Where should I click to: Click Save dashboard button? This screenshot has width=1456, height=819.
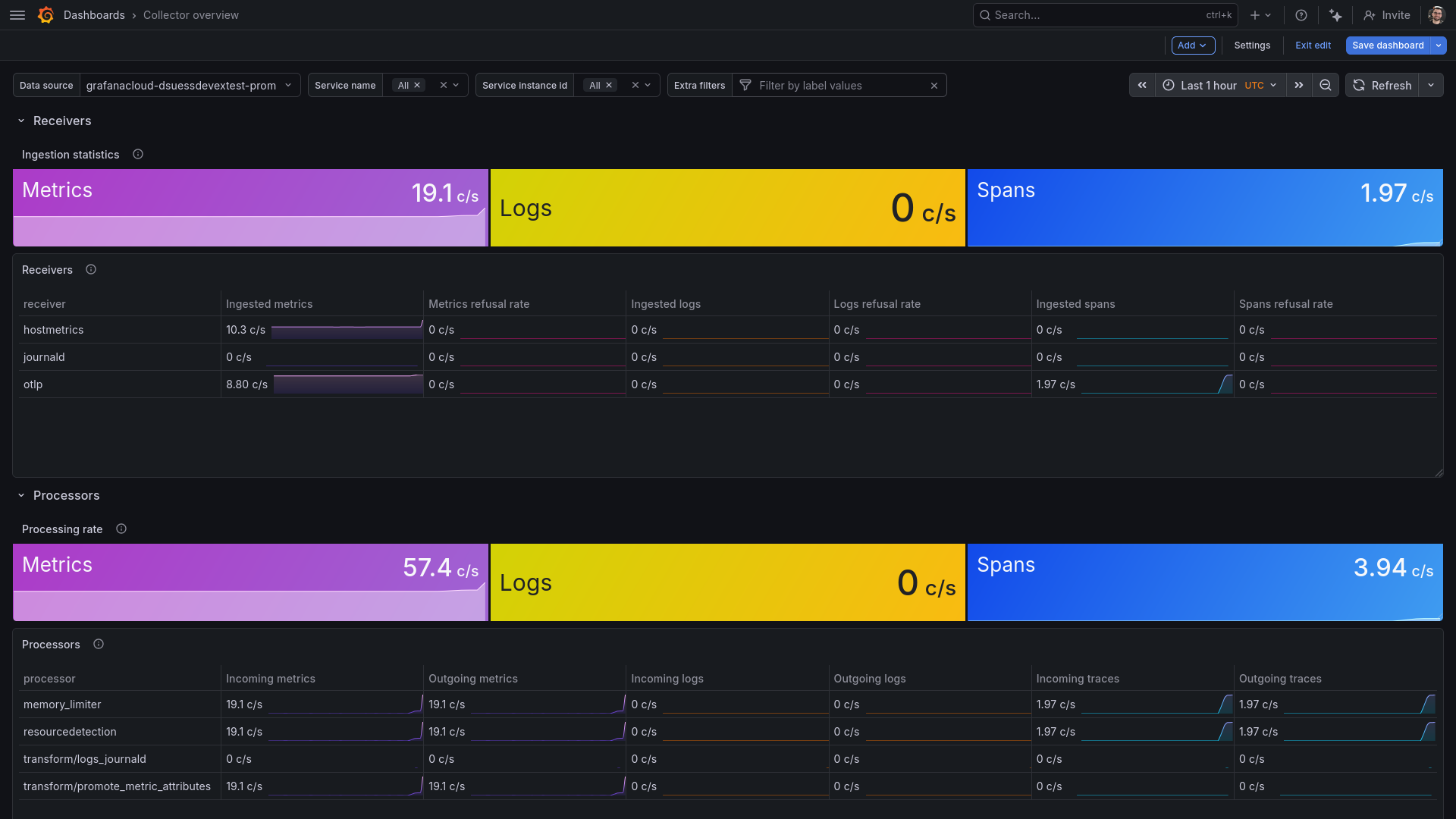[1388, 45]
